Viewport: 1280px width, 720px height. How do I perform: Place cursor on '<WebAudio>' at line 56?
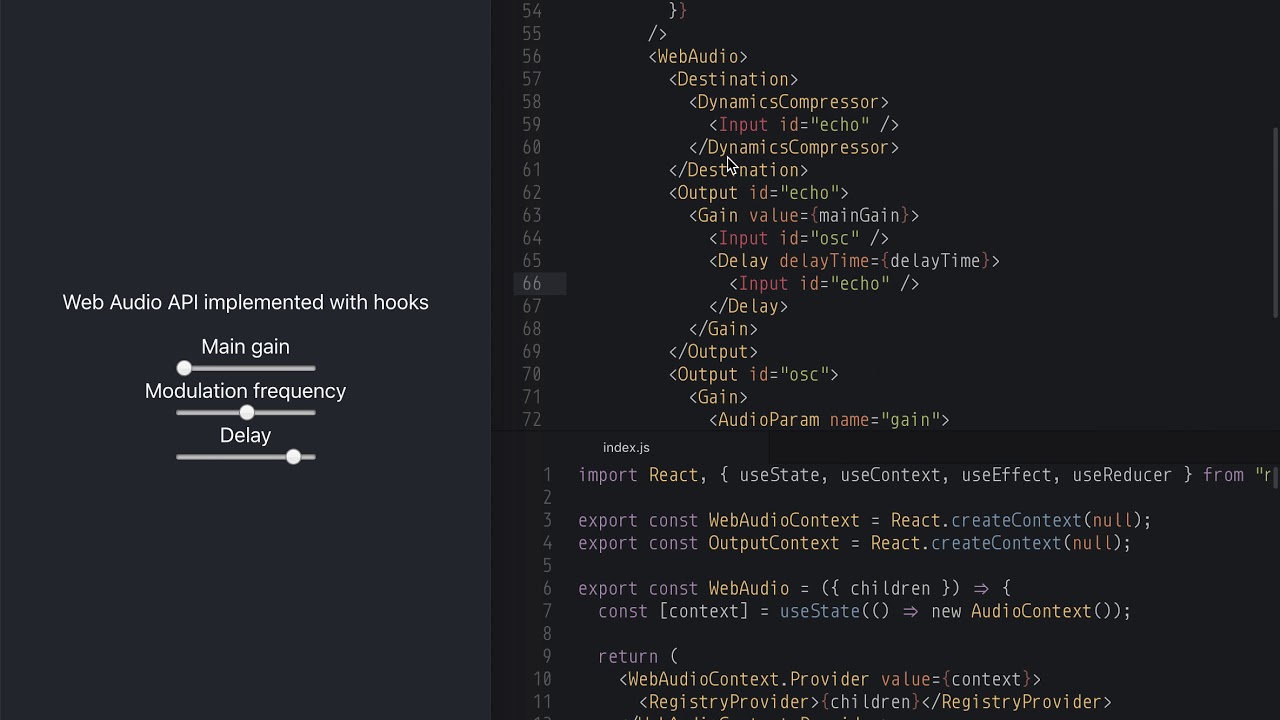pos(698,57)
